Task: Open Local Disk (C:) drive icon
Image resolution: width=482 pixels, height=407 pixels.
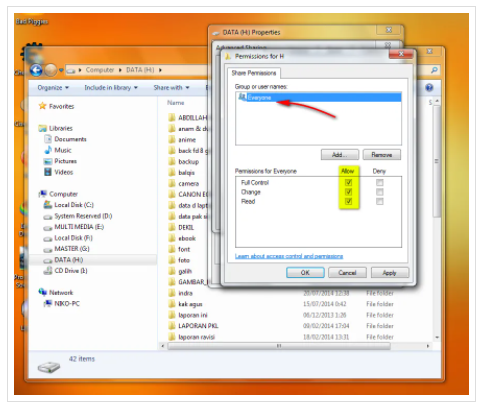Action: pyautogui.click(x=48, y=205)
